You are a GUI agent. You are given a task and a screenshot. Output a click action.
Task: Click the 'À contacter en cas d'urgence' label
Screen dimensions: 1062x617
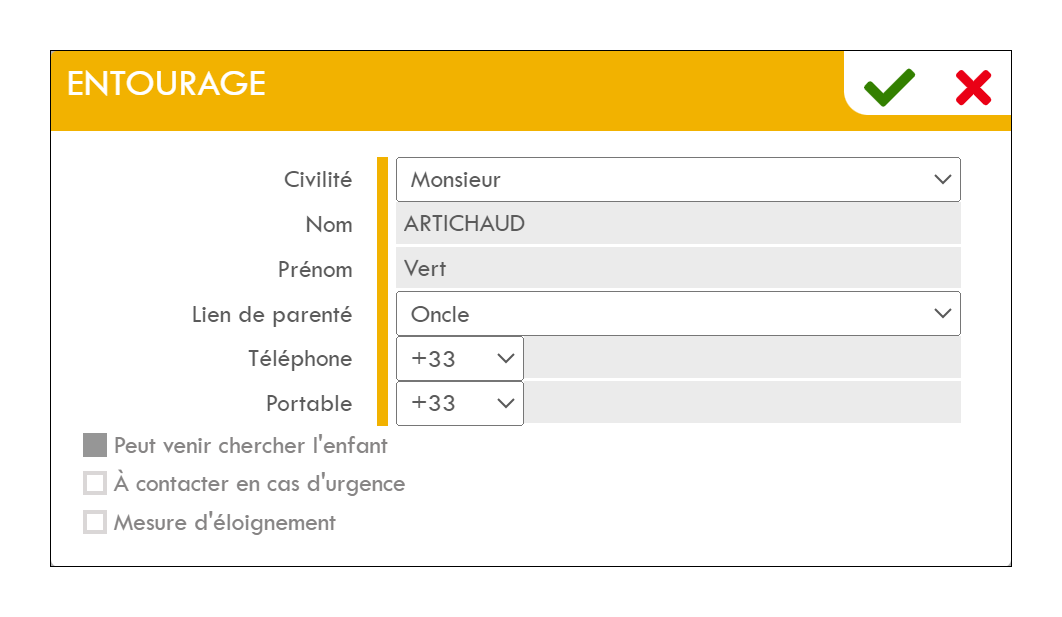tap(259, 484)
